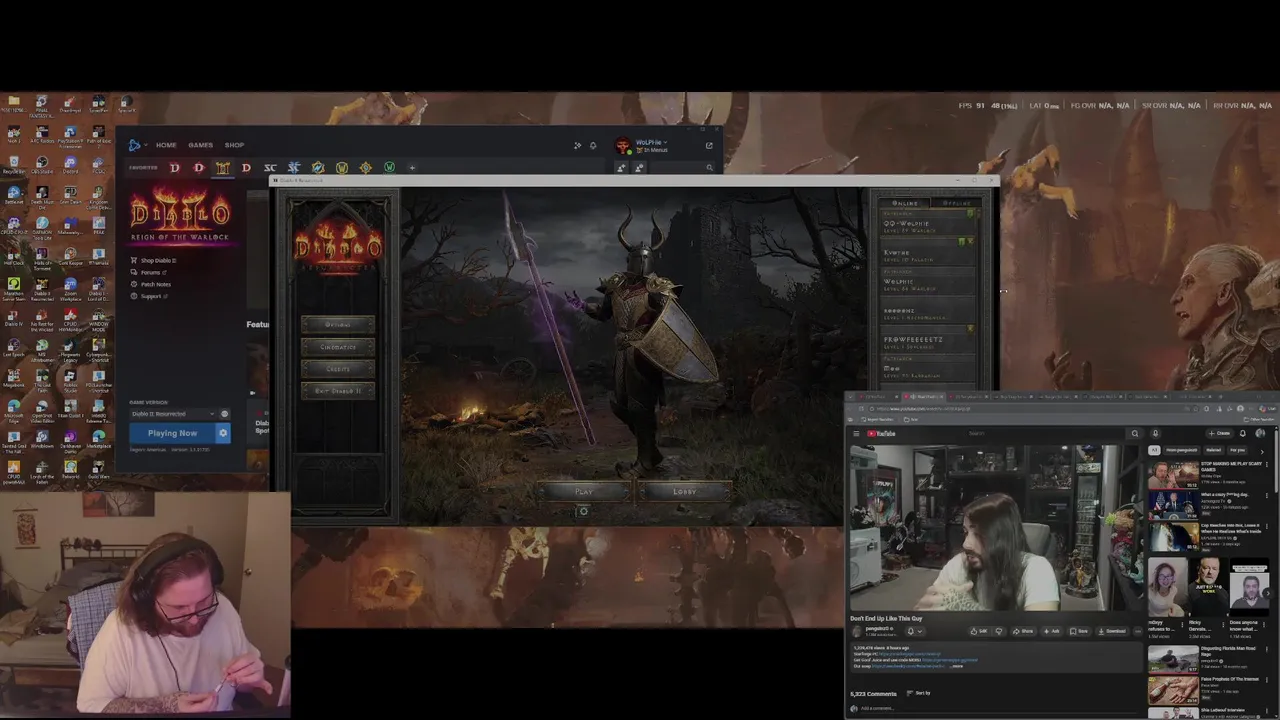The width and height of the screenshot is (1280, 720).
Task: Open World of Warcraft icon in favorites
Action: click(342, 168)
